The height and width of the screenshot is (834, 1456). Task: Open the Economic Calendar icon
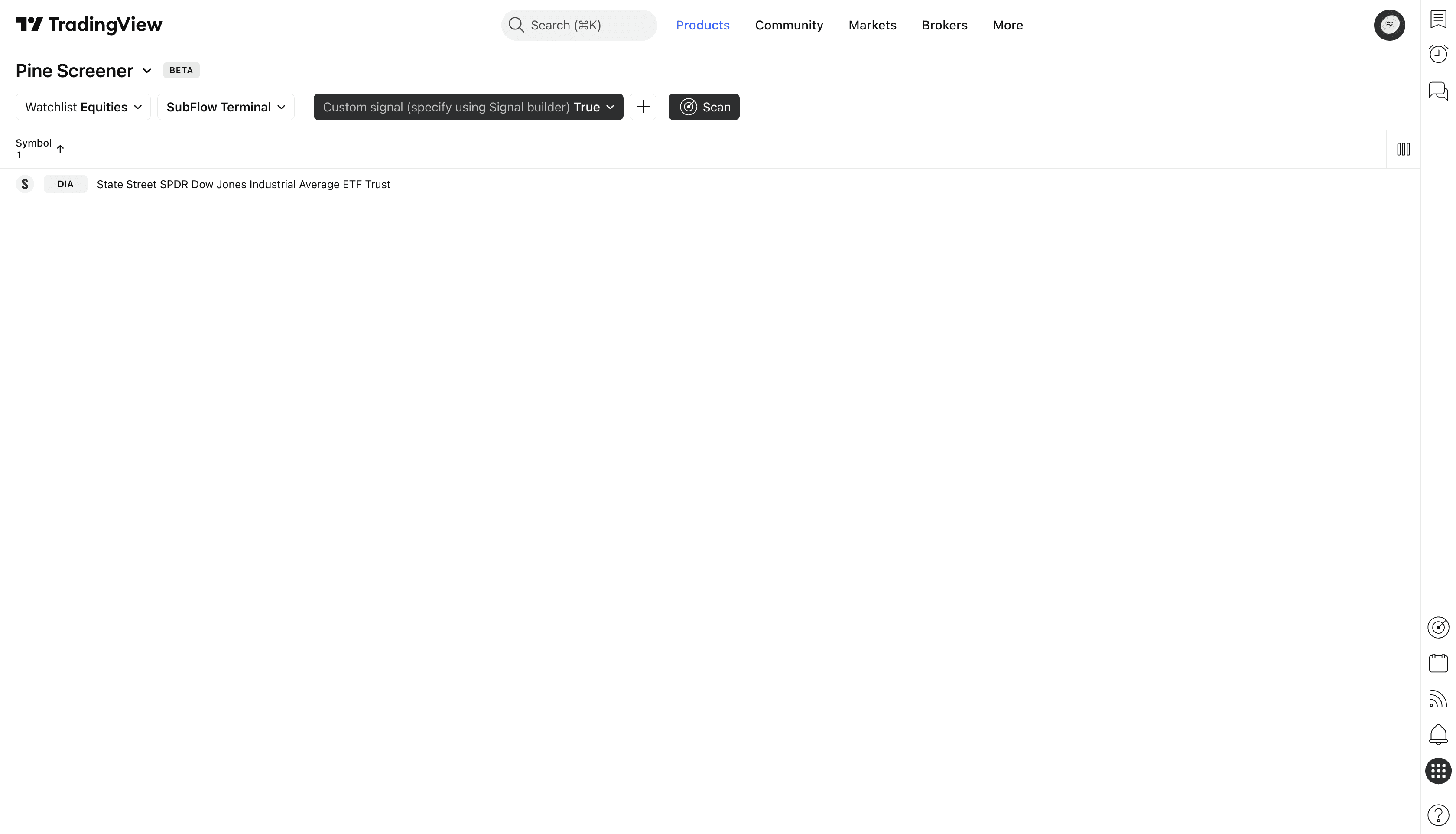[x=1438, y=663]
